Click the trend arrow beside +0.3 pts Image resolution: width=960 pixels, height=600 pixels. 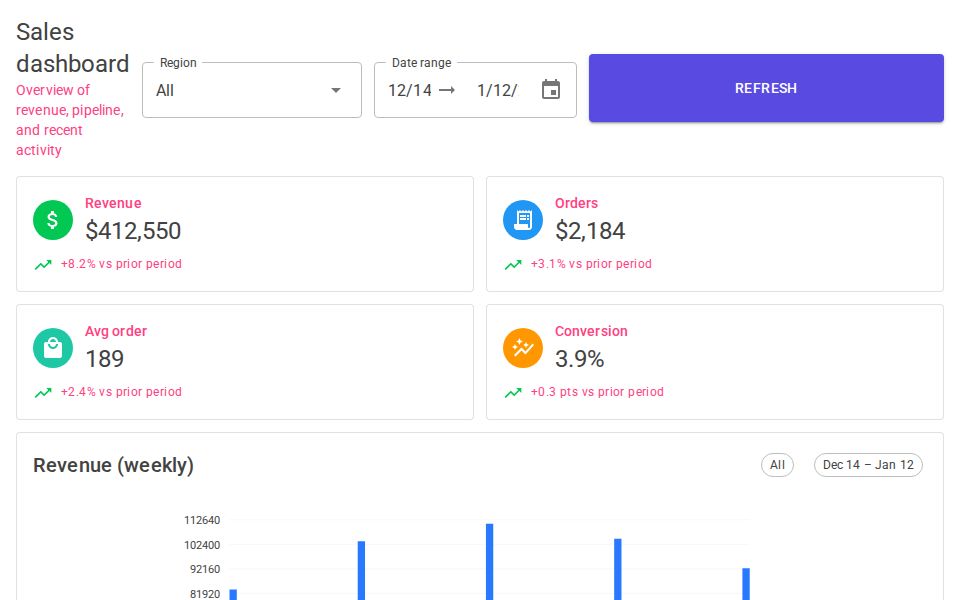(x=513, y=392)
